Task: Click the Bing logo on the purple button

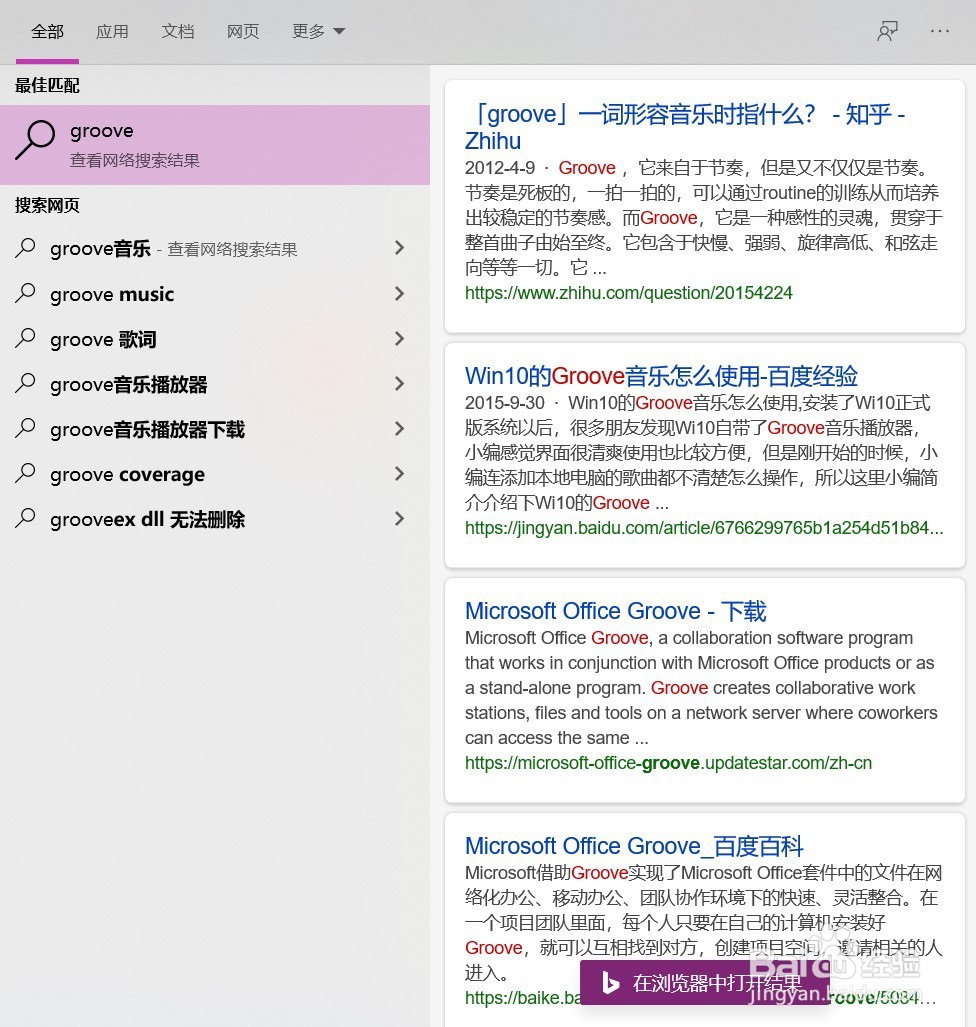Action: click(x=610, y=983)
